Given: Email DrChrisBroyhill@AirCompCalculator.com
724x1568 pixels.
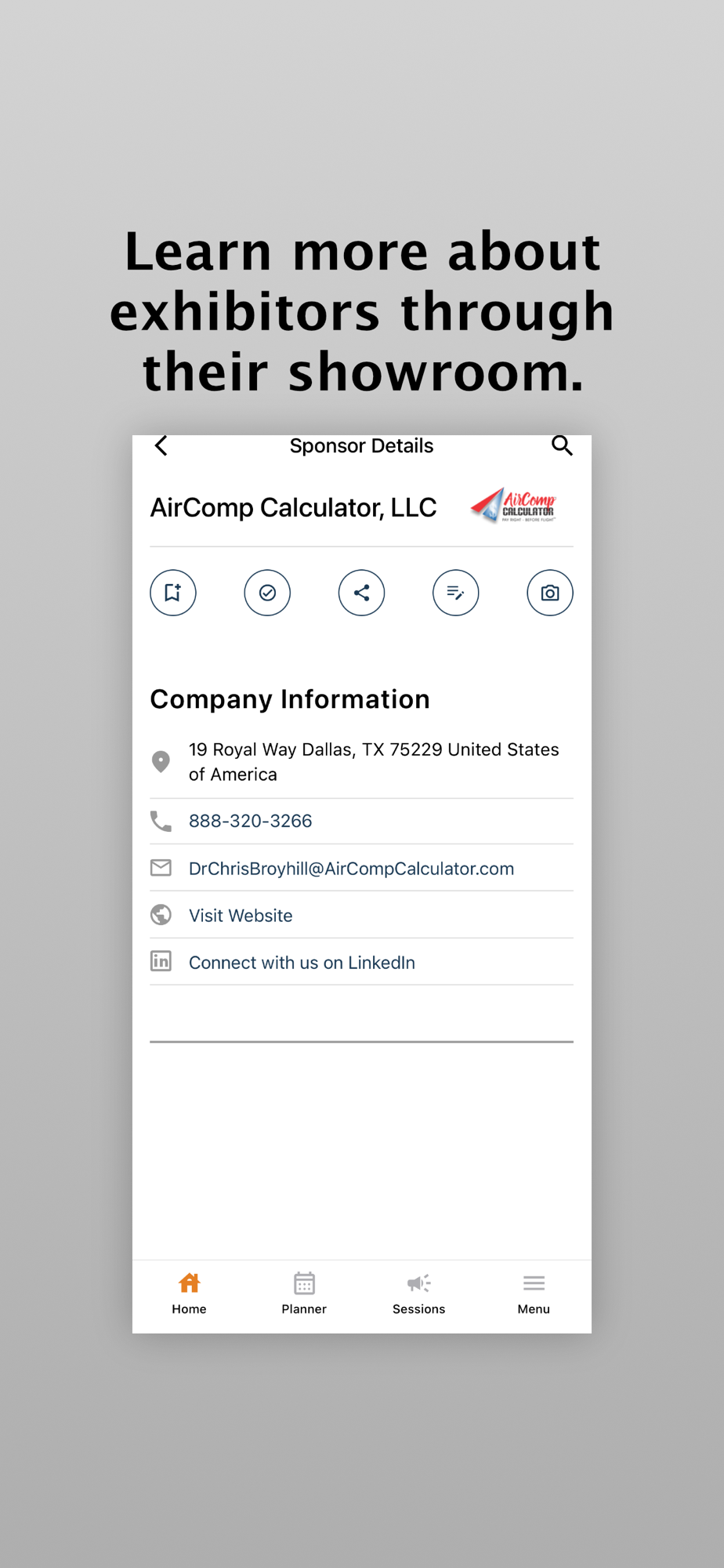Looking at the screenshot, I should (x=352, y=869).
